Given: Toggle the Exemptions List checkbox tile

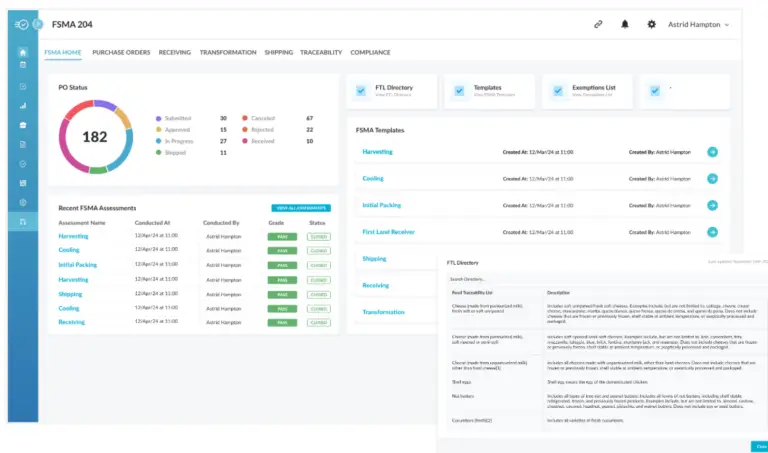Looking at the screenshot, I should tap(557, 91).
